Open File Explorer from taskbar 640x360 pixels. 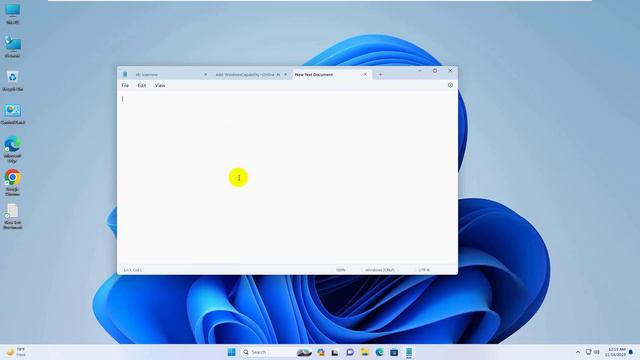(x=364, y=352)
